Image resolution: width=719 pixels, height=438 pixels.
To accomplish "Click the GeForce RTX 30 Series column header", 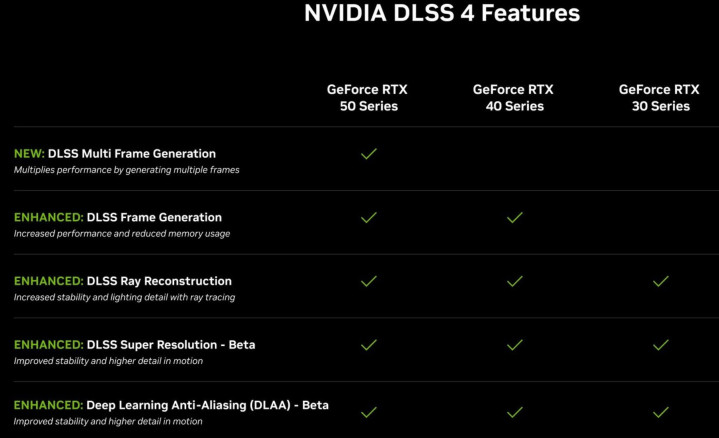I will coord(660,97).
